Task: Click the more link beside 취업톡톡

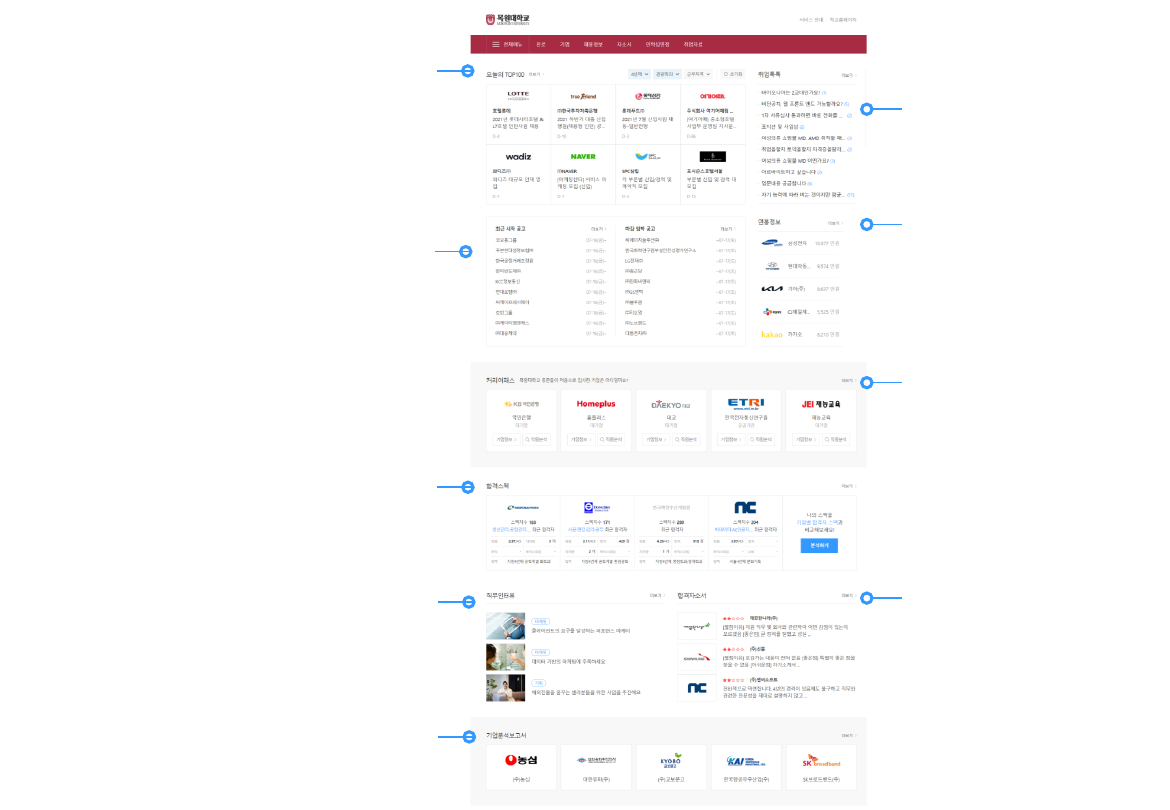Action: (848, 75)
